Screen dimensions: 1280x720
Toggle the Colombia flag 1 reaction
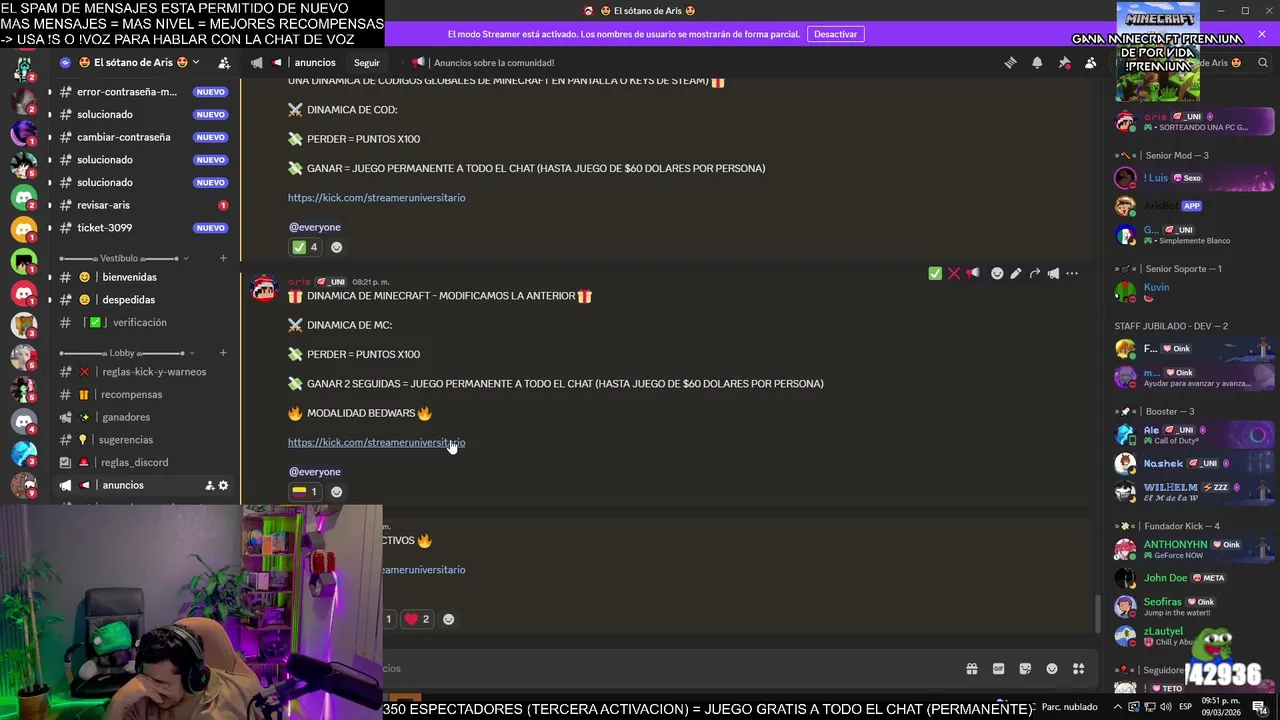305,492
